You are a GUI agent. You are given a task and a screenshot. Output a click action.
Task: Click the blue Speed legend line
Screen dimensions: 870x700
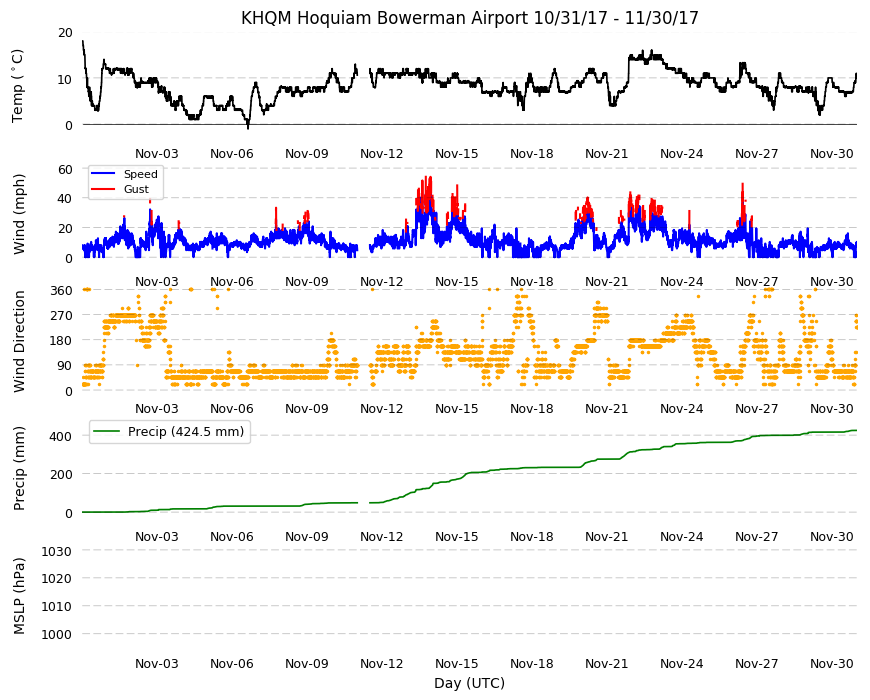click(103, 174)
